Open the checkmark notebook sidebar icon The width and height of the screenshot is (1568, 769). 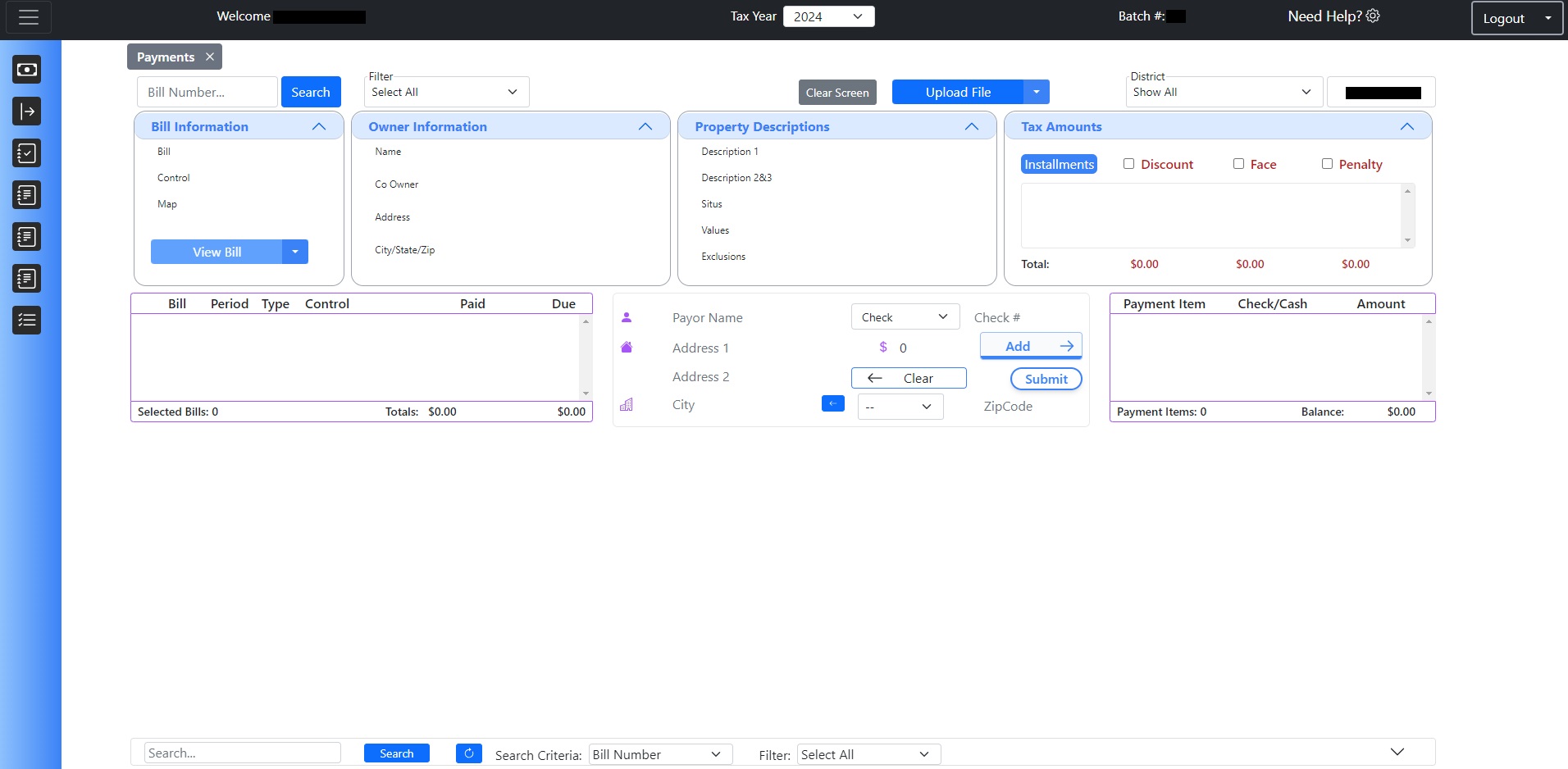tap(27, 153)
